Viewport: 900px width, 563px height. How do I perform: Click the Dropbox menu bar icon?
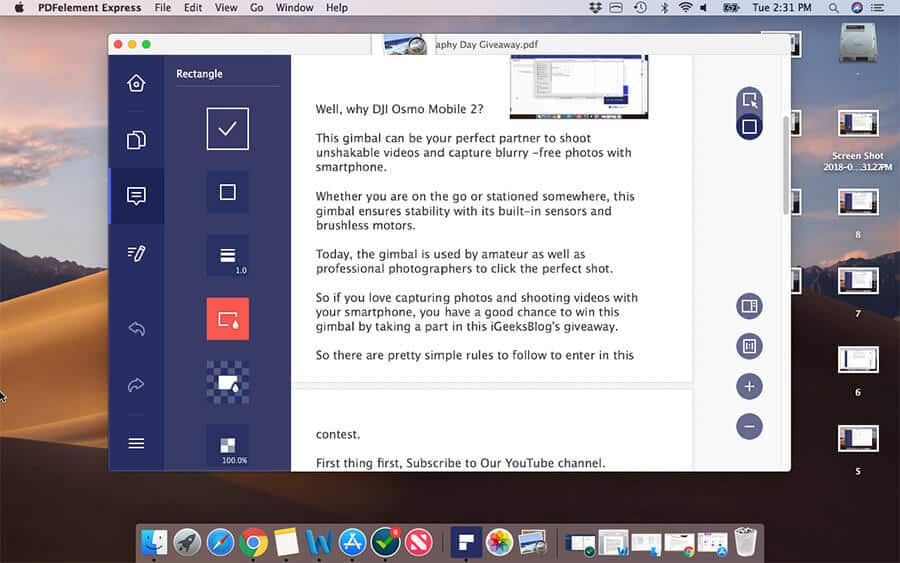595,7
